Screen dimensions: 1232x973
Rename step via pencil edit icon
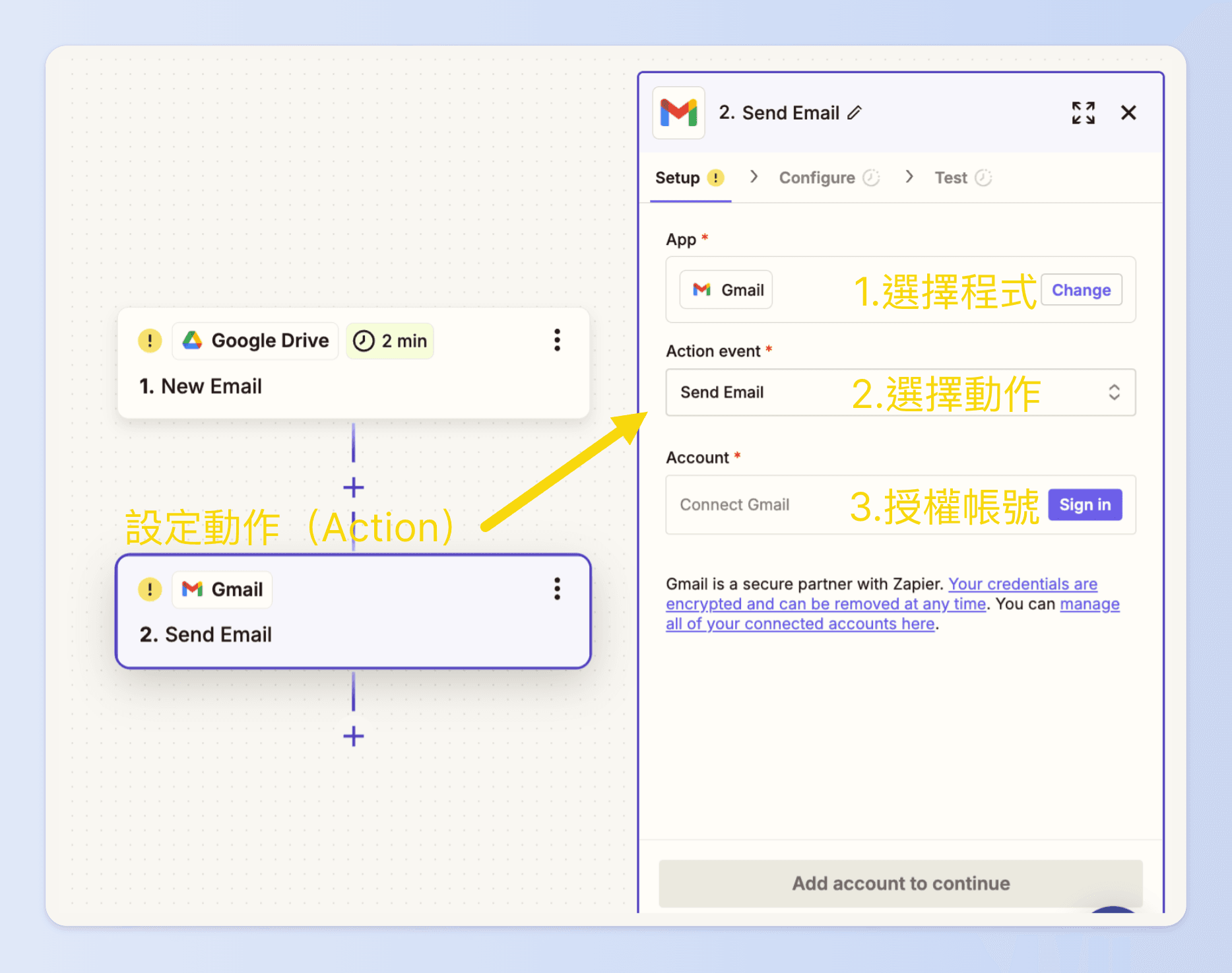(x=855, y=113)
